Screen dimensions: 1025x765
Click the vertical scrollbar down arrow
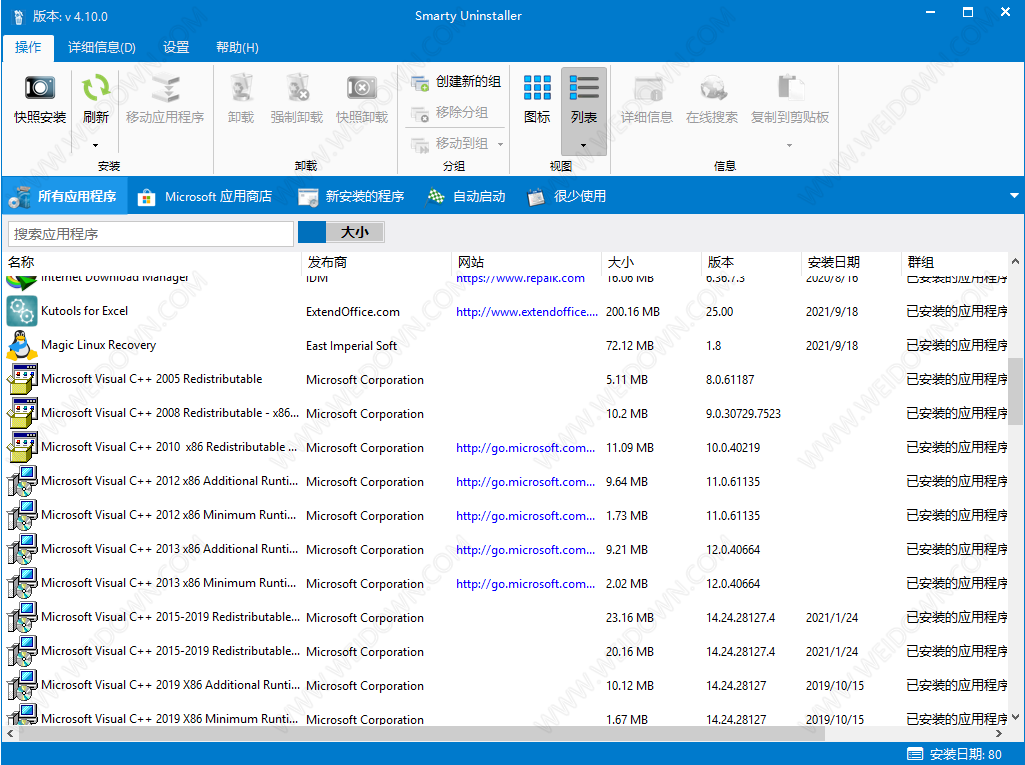click(x=1015, y=717)
